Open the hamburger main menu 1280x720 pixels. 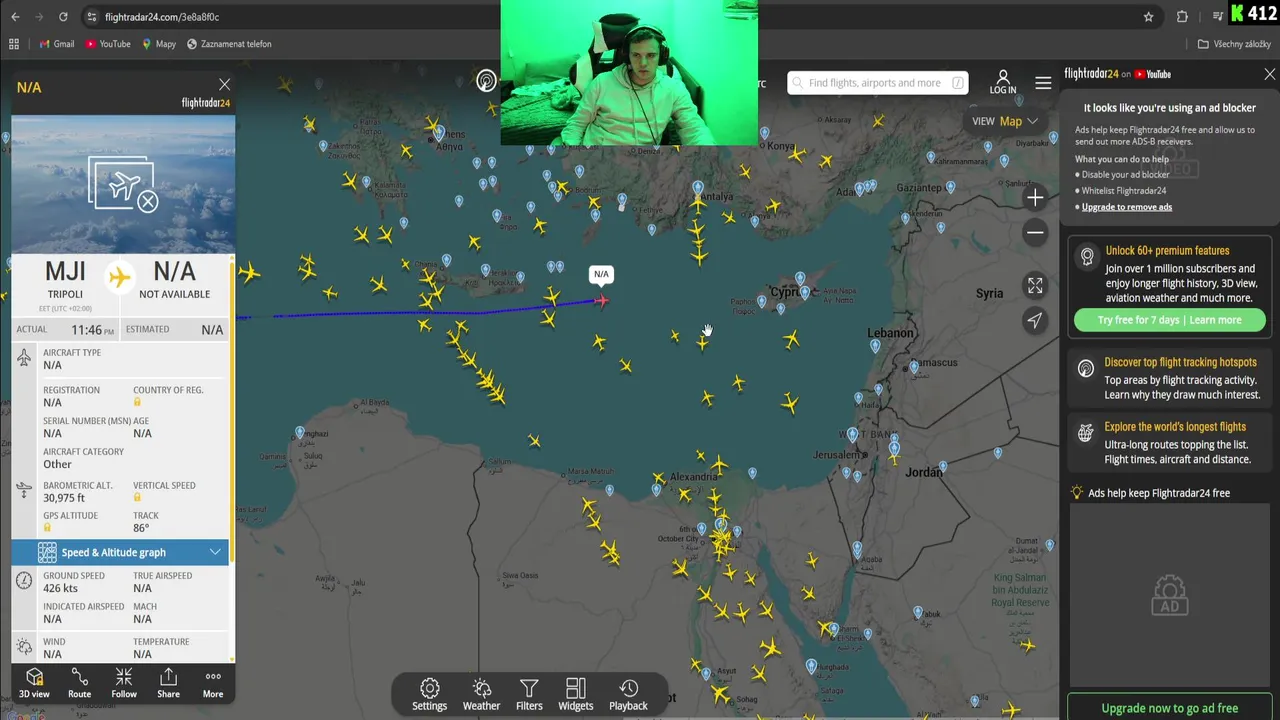click(1043, 83)
